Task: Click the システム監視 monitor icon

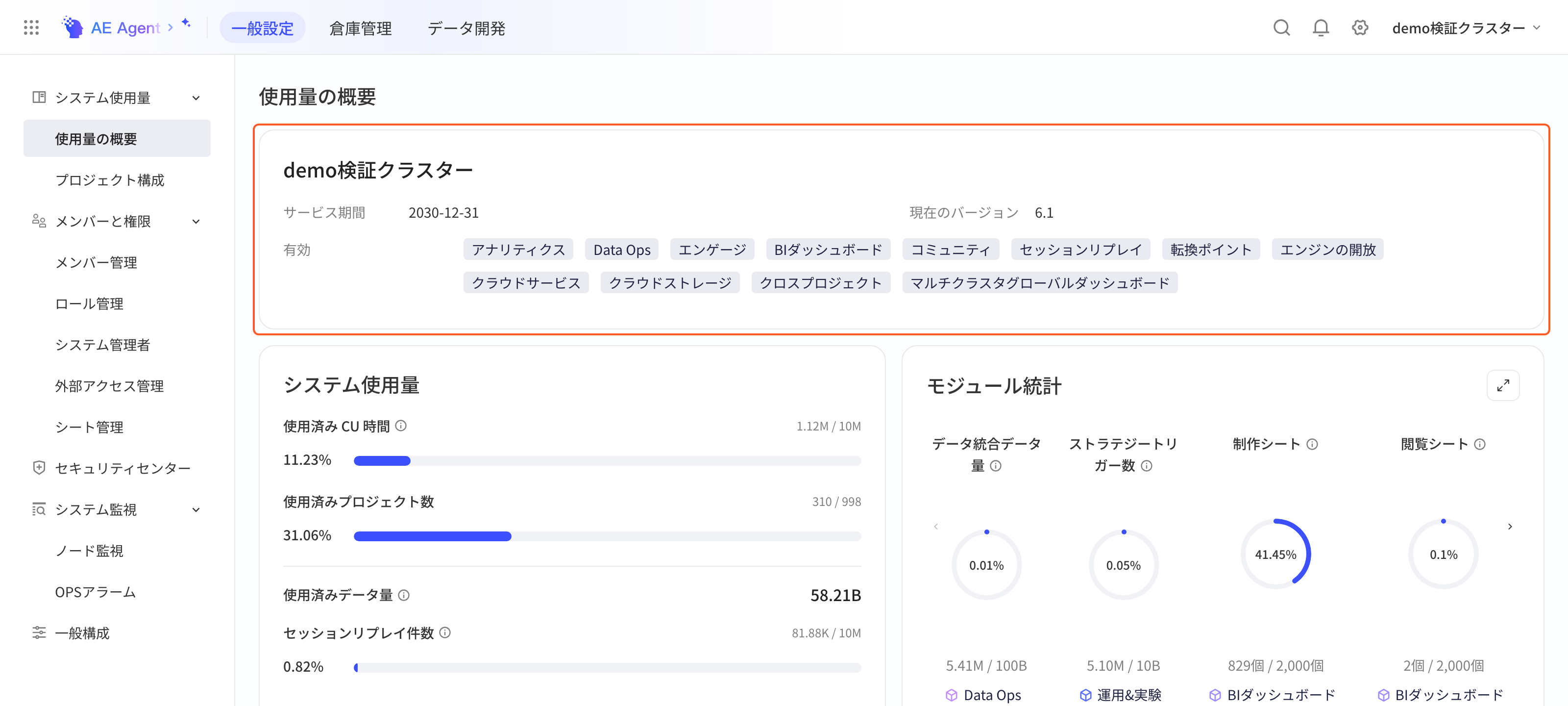Action: 39,509
